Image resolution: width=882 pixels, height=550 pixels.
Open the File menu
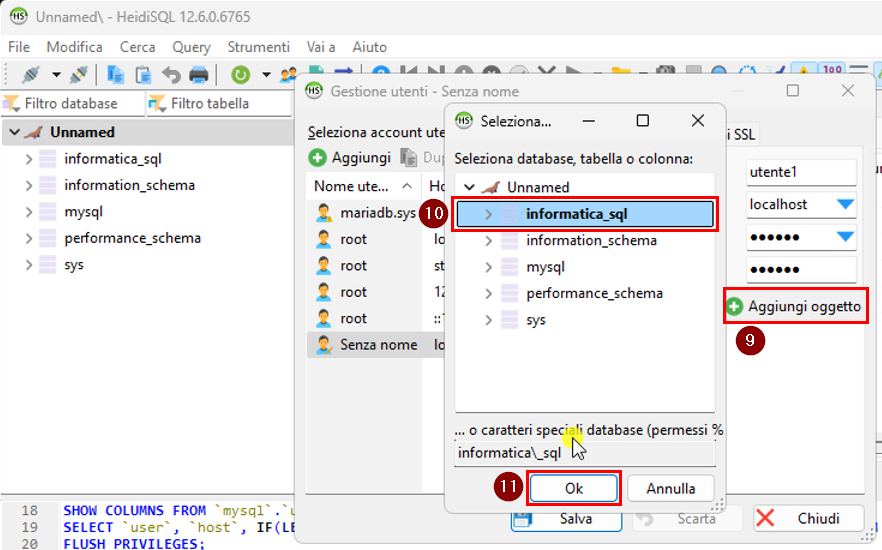click(19, 47)
